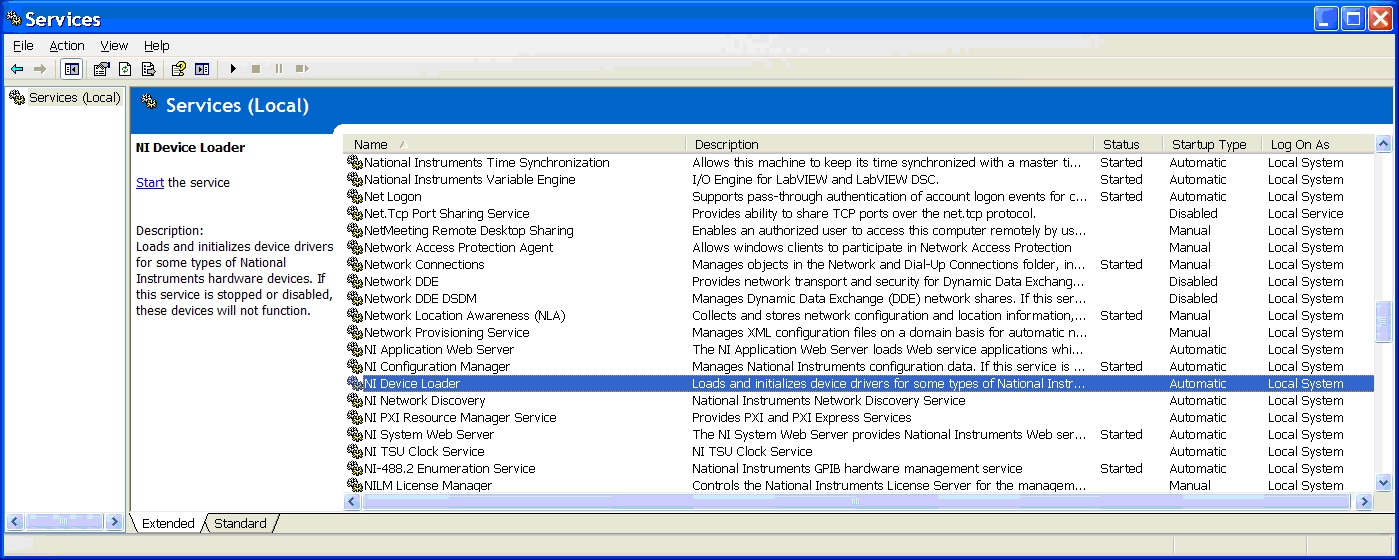
Task: Switch to the Extended tab
Action: click(168, 523)
